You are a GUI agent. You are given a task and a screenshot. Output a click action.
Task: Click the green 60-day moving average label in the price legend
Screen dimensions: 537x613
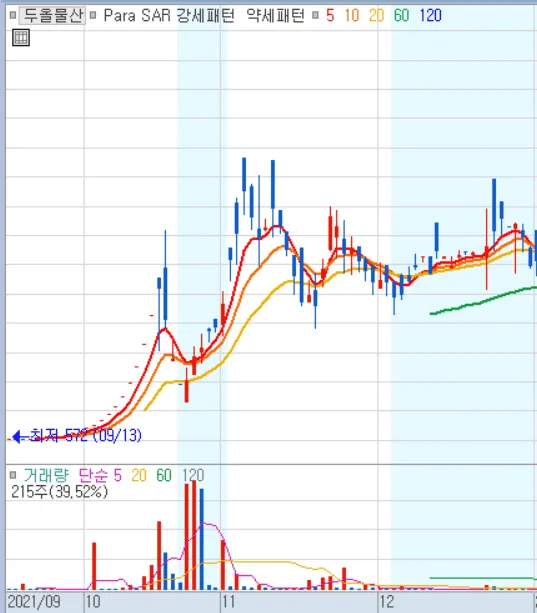coord(401,16)
